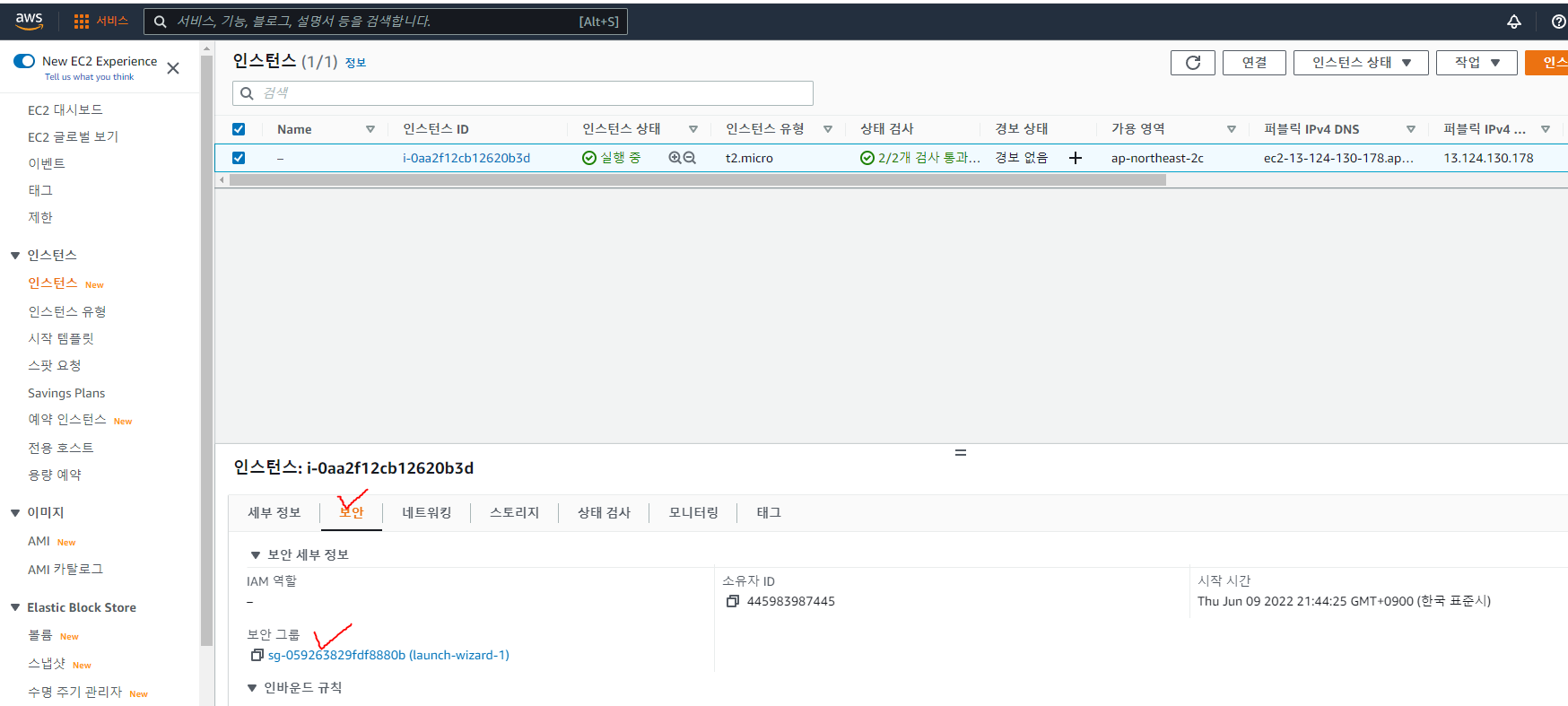Viewport: 1568px width, 706px height.
Task: Switch to the 세부 정보 tab
Action: (x=274, y=513)
